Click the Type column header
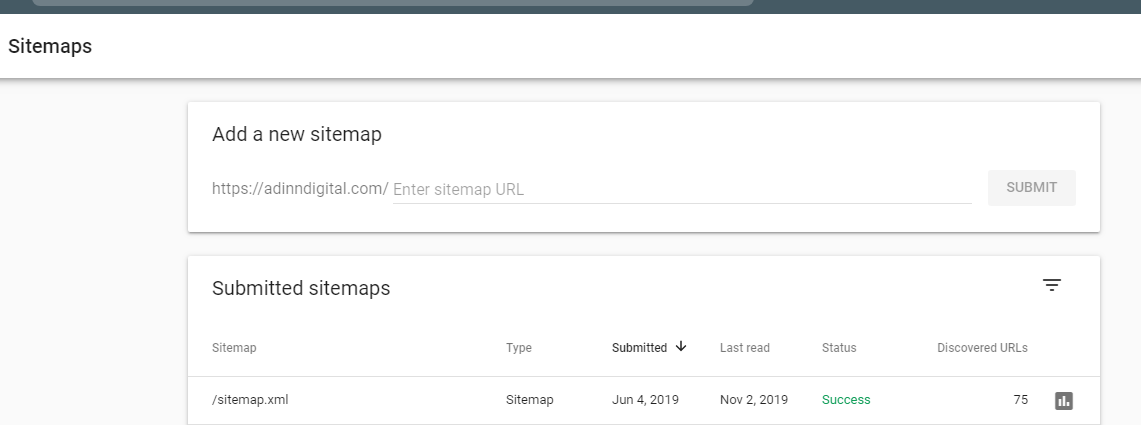This screenshot has height=425, width=1141. click(x=519, y=348)
